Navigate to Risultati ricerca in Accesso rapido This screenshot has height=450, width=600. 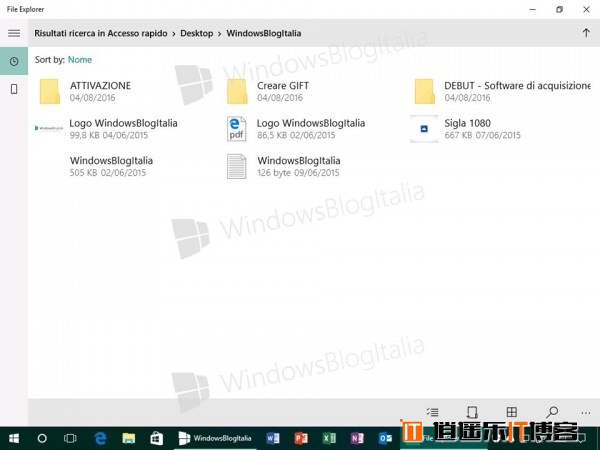click(x=101, y=33)
